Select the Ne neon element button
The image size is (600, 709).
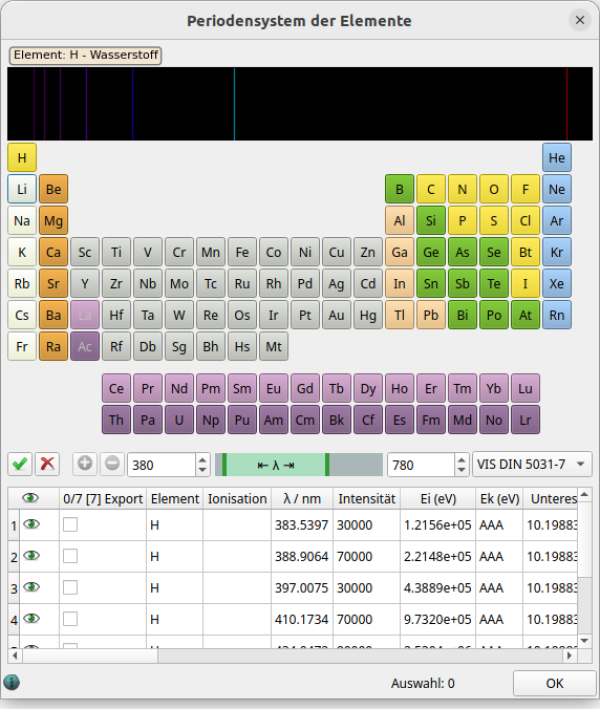point(557,189)
